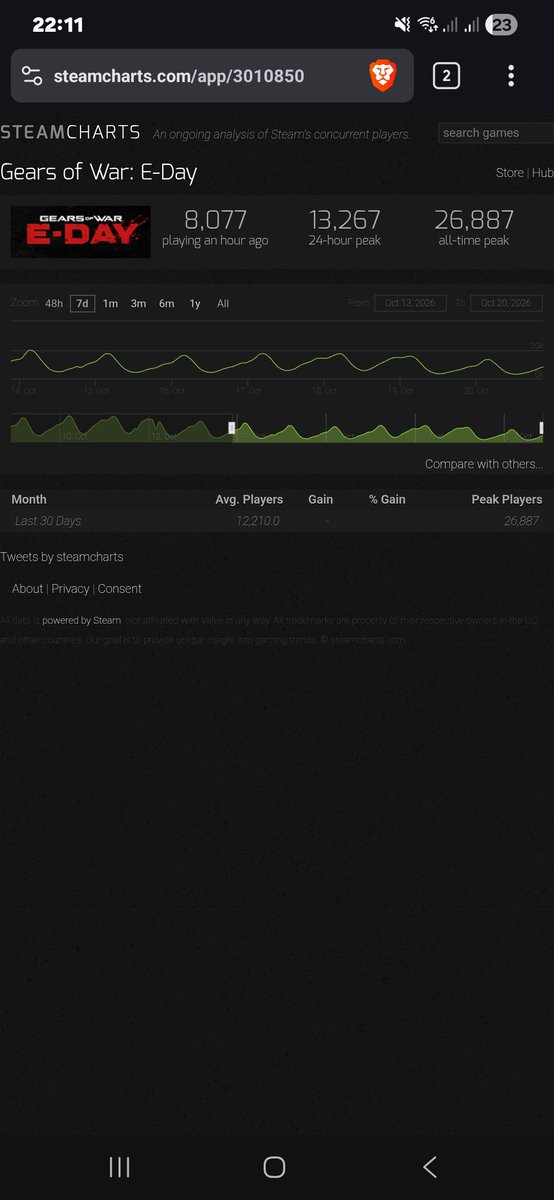This screenshot has height=1200, width=554.
Task: Open the Hub link
Action: click(x=542, y=173)
